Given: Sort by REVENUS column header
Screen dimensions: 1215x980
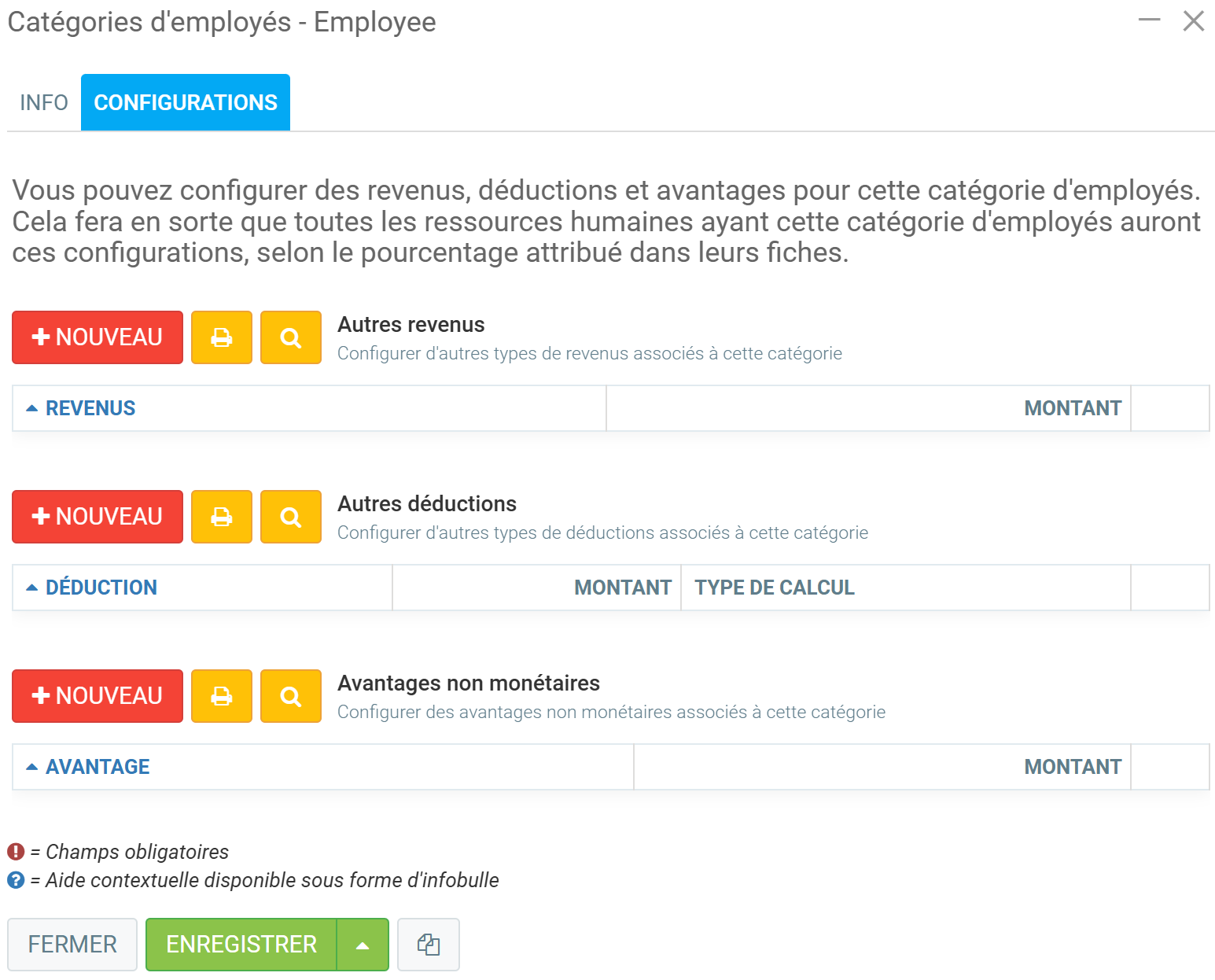Looking at the screenshot, I should click(x=90, y=408).
